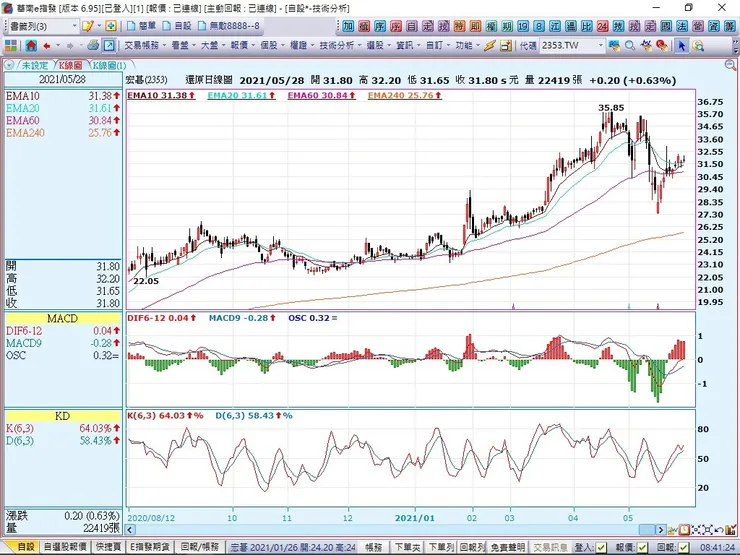
Task: Switch to the 未設定 tab
Action: tap(35, 66)
